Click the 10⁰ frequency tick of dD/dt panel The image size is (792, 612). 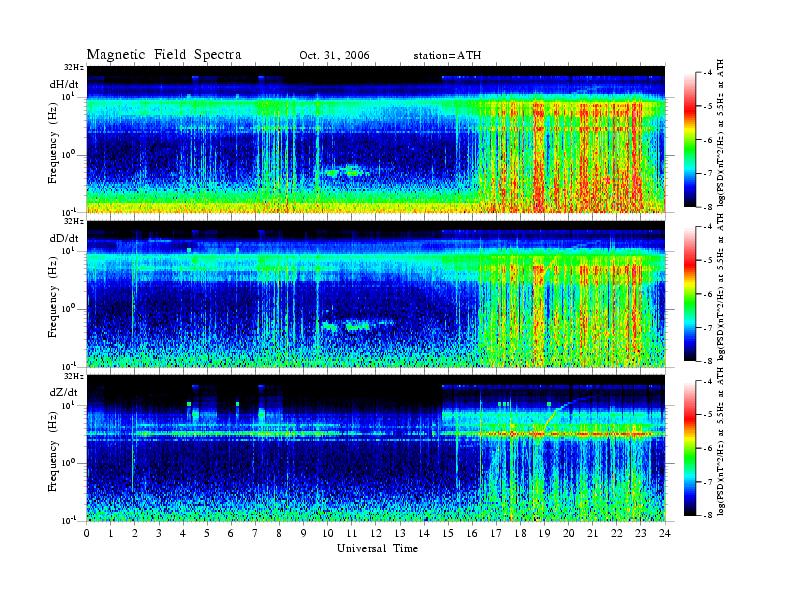pos(68,309)
